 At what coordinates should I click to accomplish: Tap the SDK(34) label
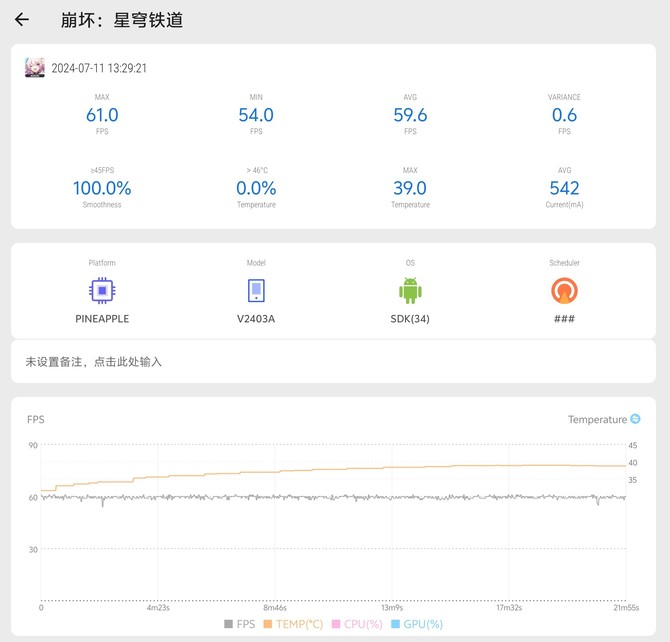pos(410,319)
